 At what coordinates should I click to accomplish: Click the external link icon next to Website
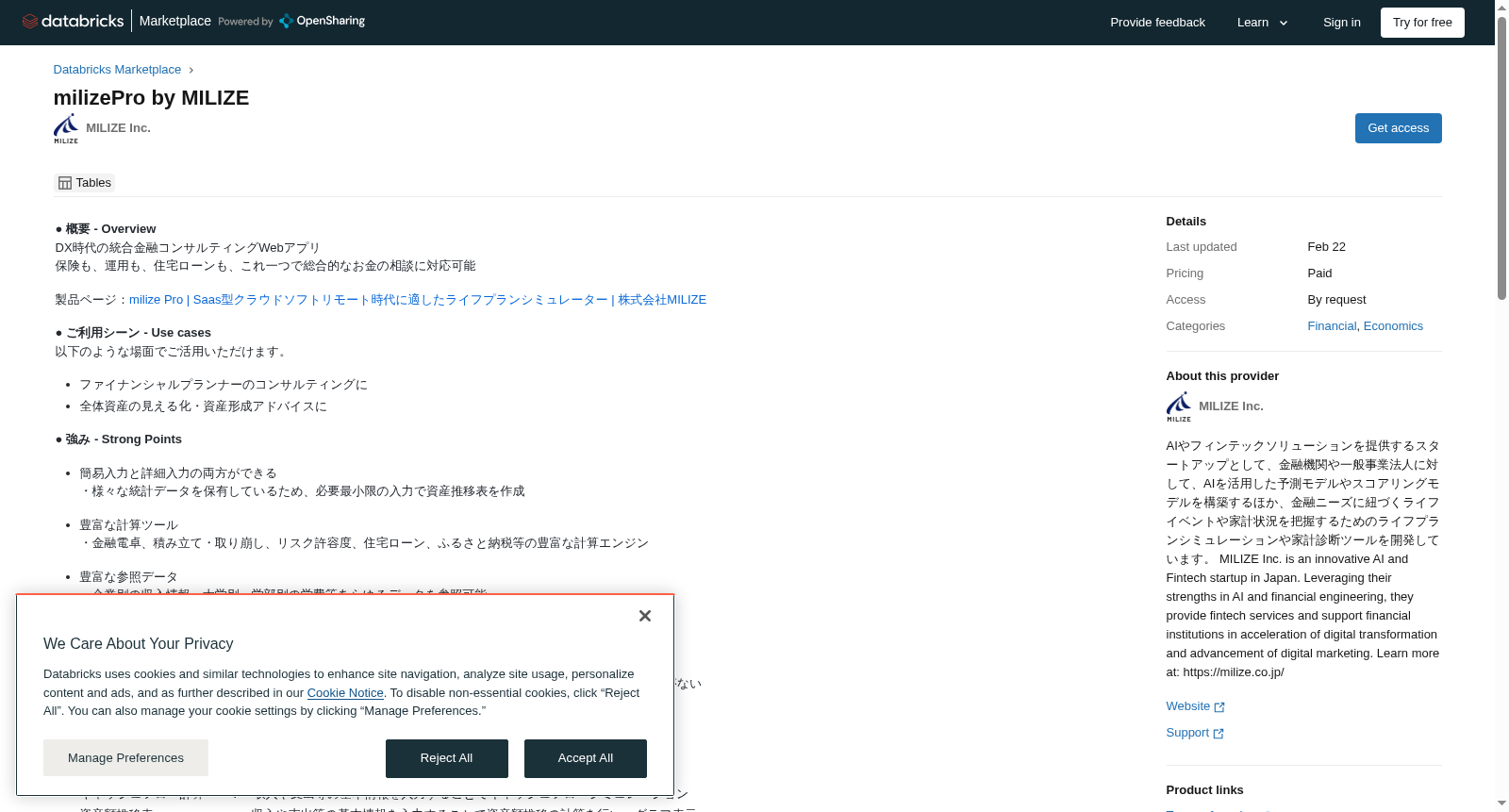(x=1219, y=707)
